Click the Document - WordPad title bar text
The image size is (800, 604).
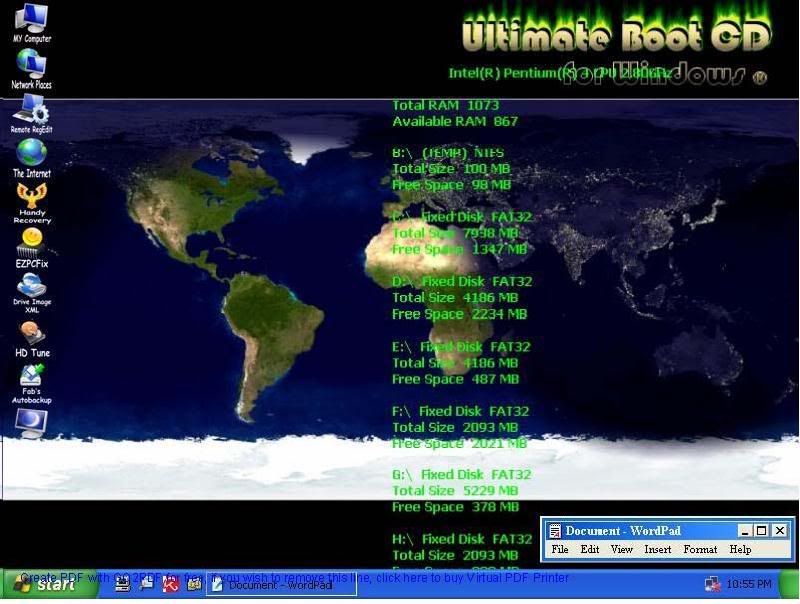point(623,531)
